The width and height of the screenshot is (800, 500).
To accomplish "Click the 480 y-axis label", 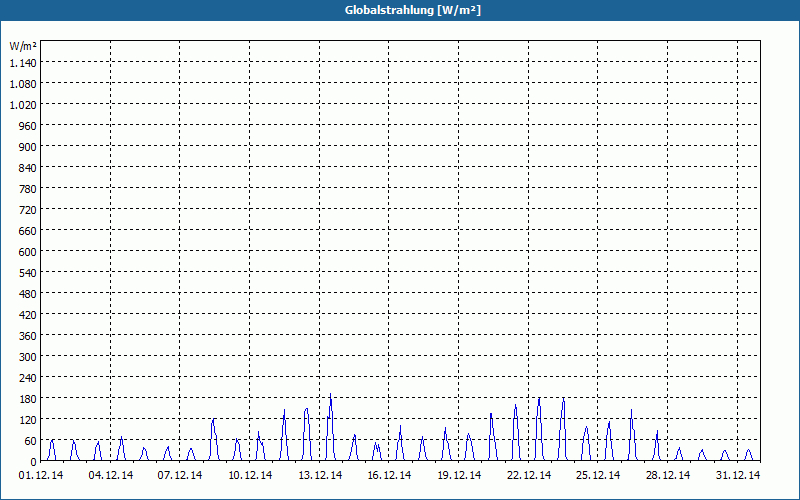I will (x=28, y=294).
